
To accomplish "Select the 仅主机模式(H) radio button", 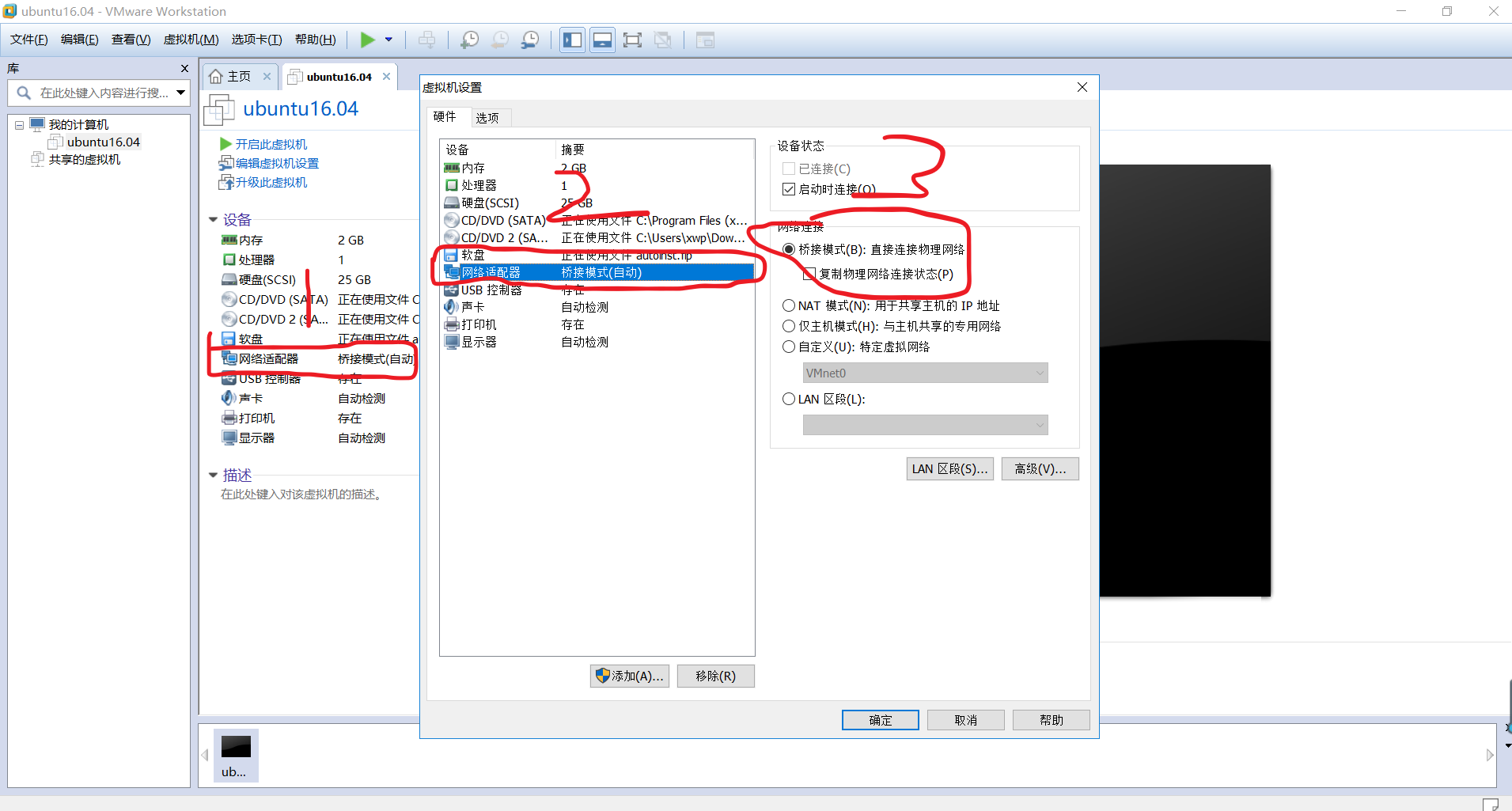I will (789, 326).
